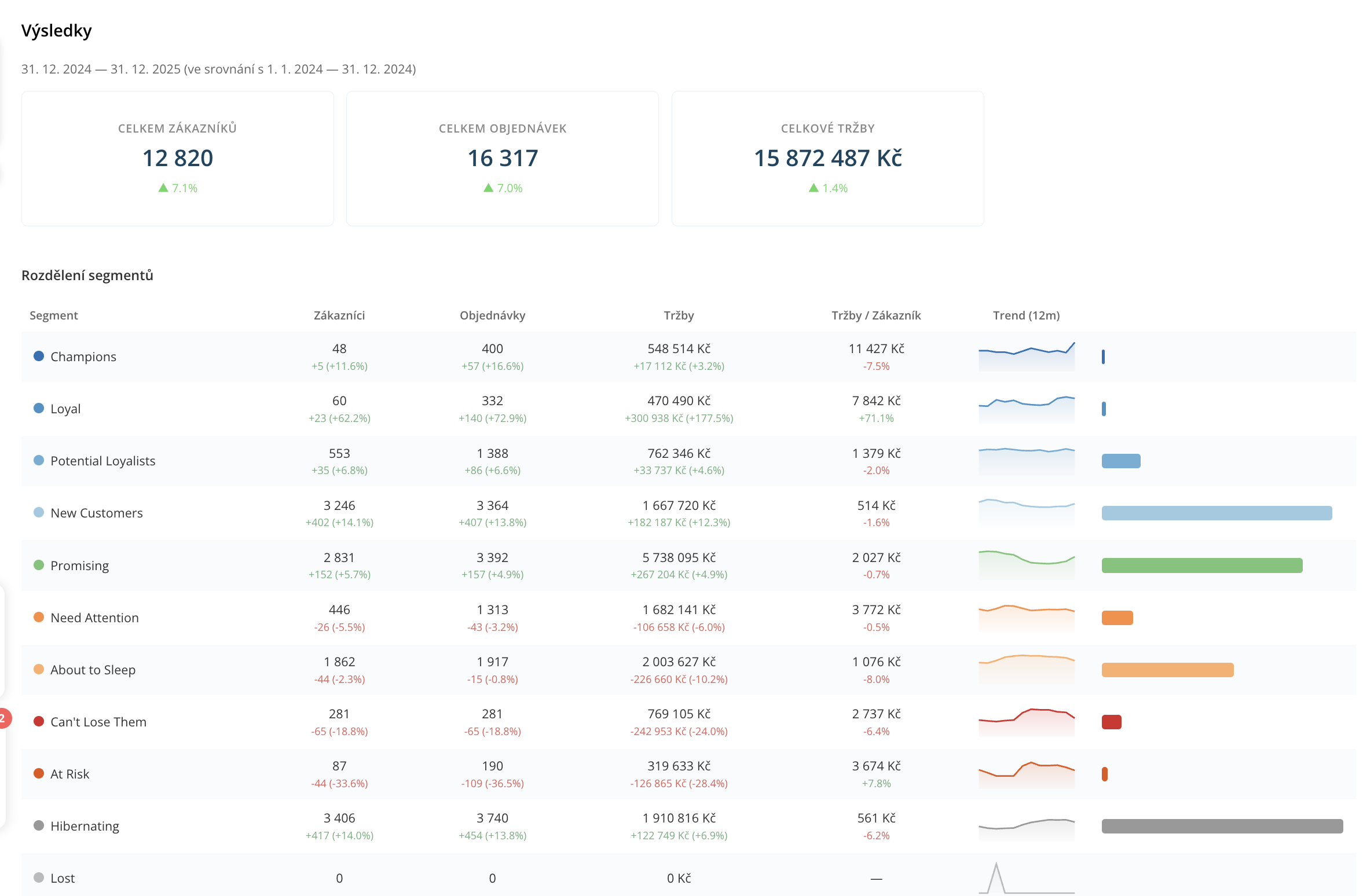Click the green arrow under Celkem zákazníků
The height and width of the screenshot is (896, 1363).
coord(163,188)
